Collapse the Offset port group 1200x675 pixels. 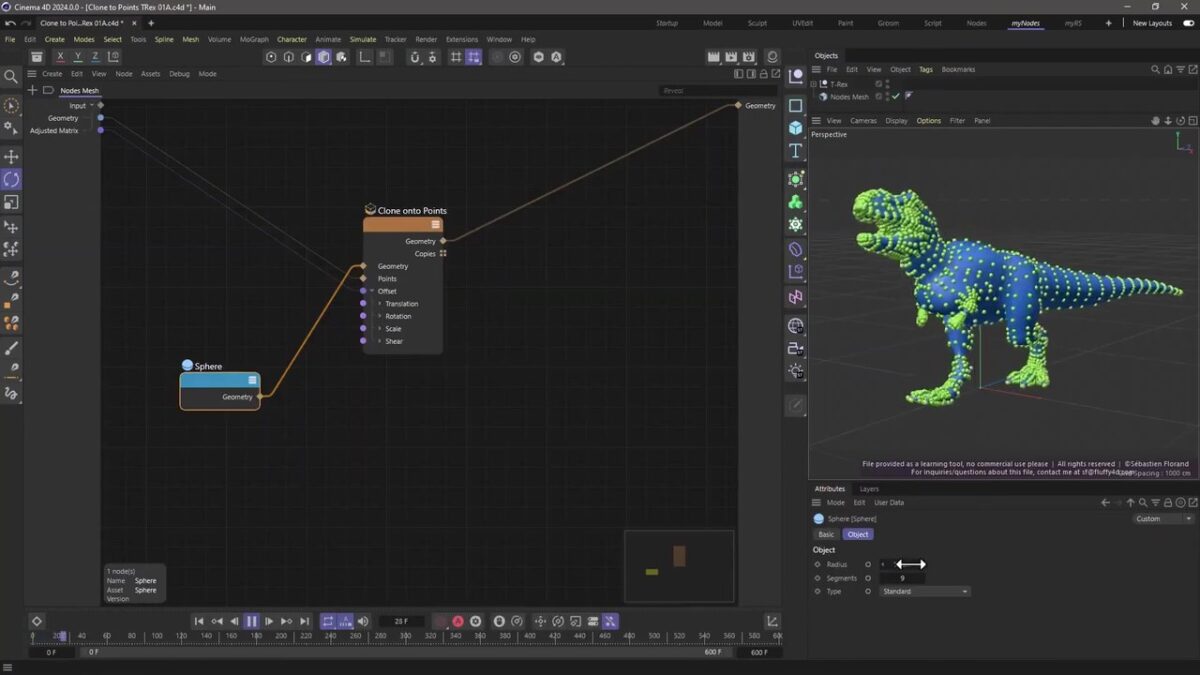tap(372, 291)
